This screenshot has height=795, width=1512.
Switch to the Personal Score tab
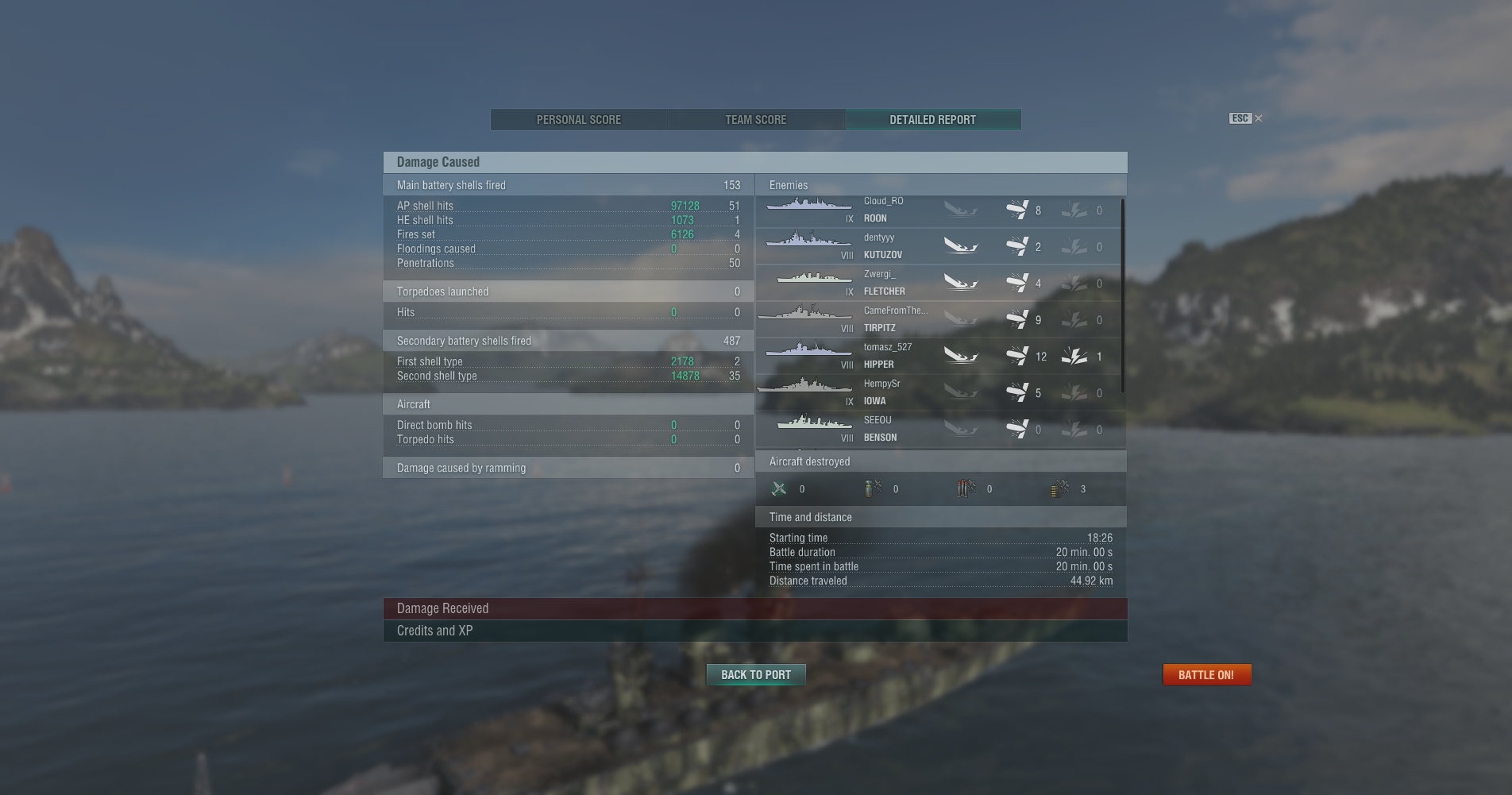pyautogui.click(x=579, y=120)
